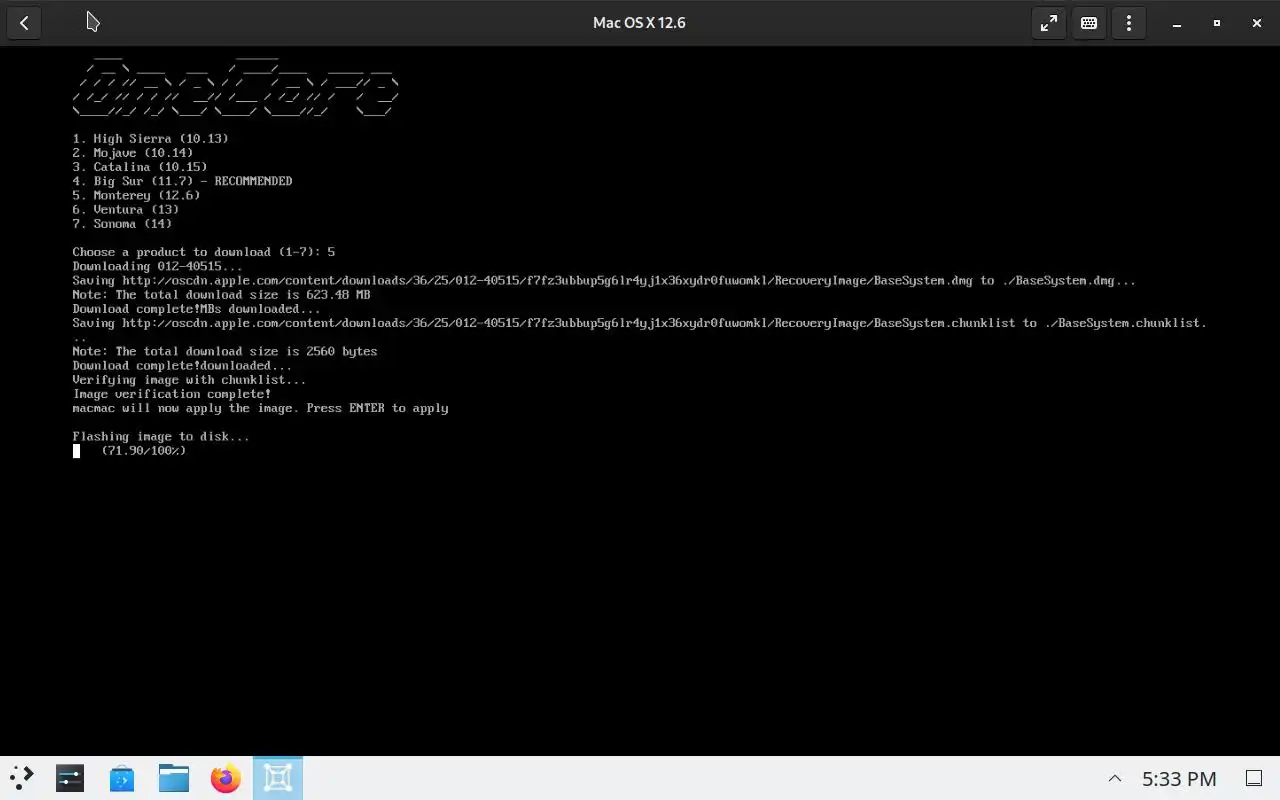Click the line '5. Monterey (12.6)'
This screenshot has height=800, width=1280.
[x=136, y=195]
